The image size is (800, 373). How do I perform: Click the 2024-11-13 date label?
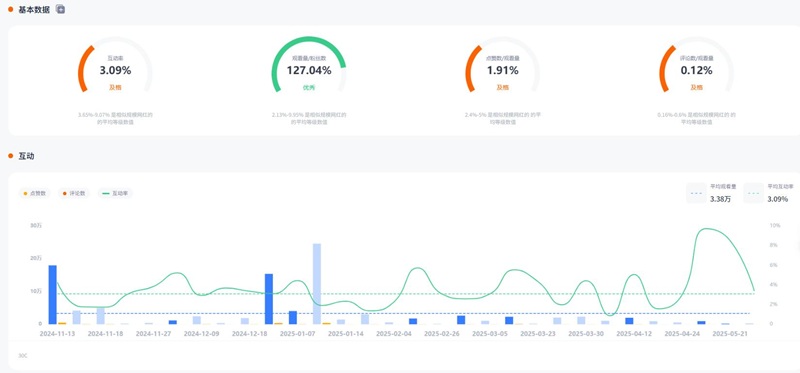(x=57, y=334)
